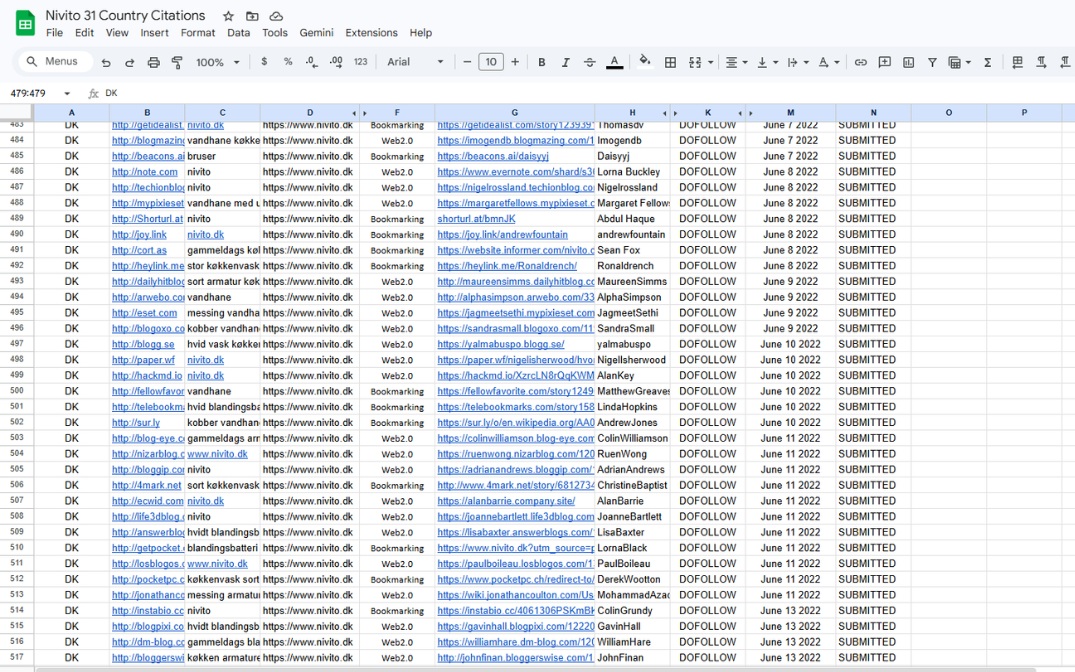
Task: Select the Paint format tool
Action: point(177,62)
